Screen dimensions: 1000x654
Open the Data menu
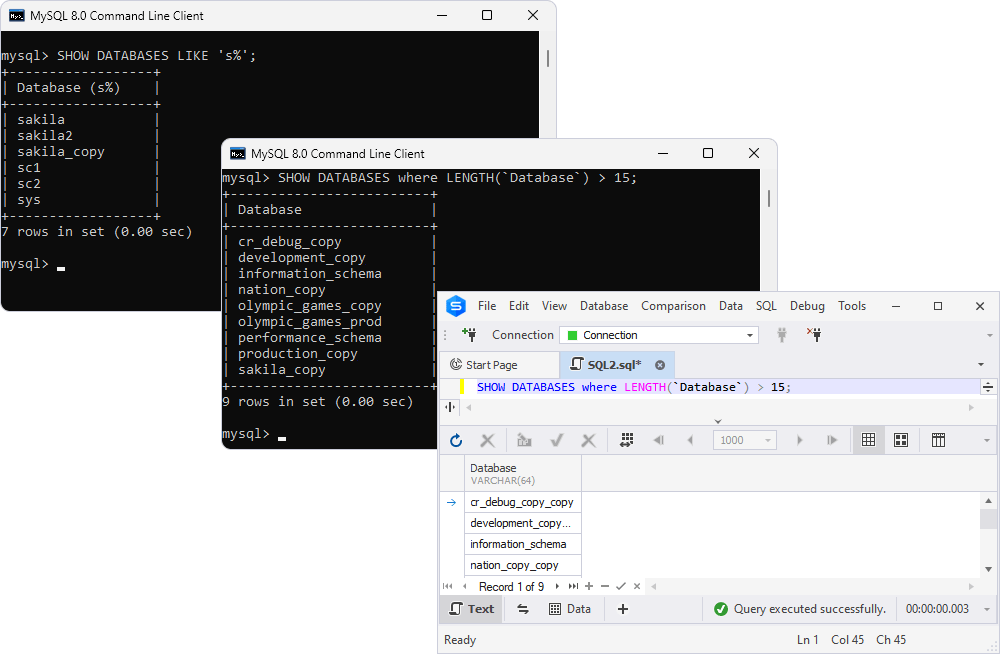coord(731,306)
